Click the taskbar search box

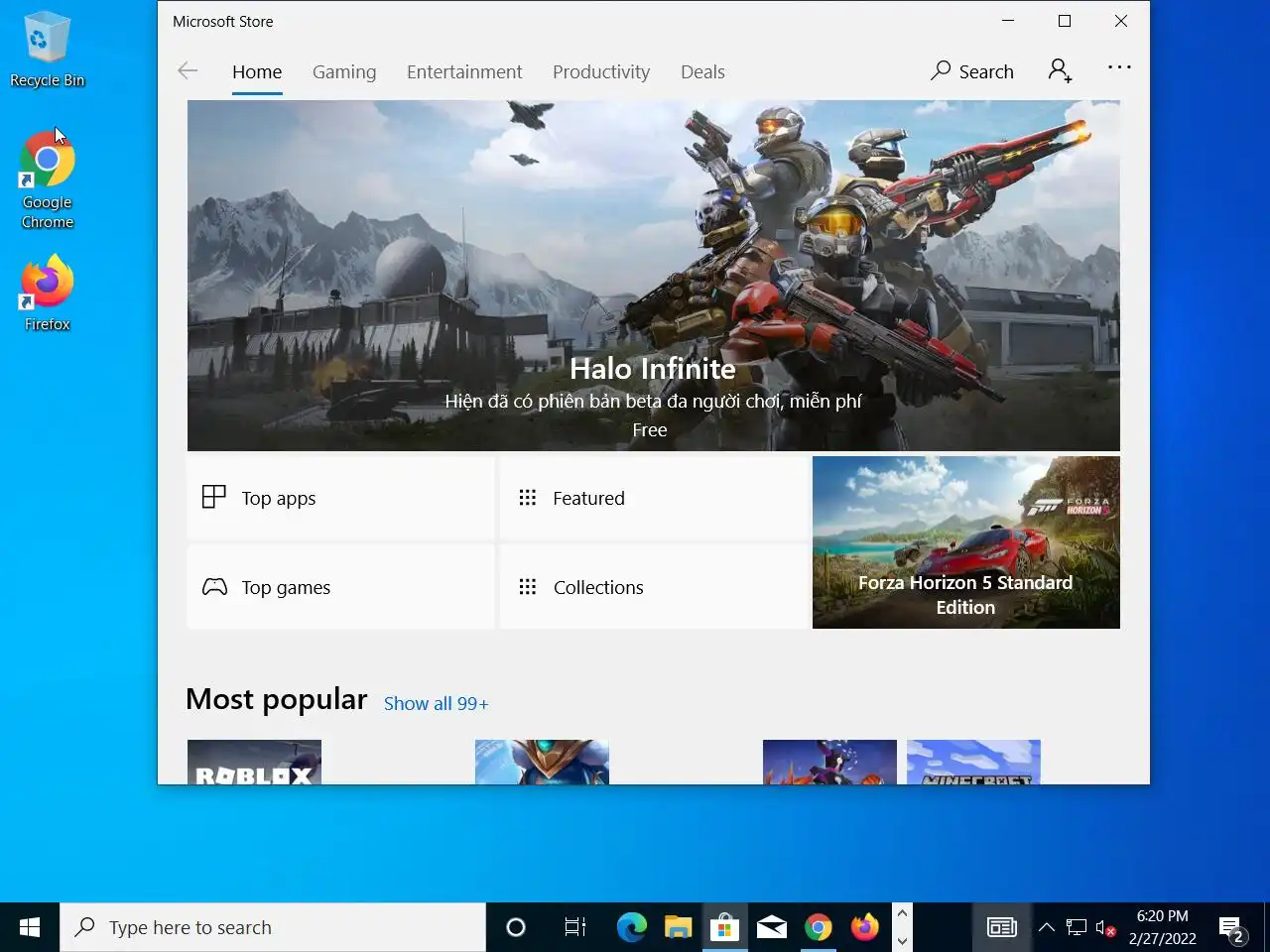273,927
